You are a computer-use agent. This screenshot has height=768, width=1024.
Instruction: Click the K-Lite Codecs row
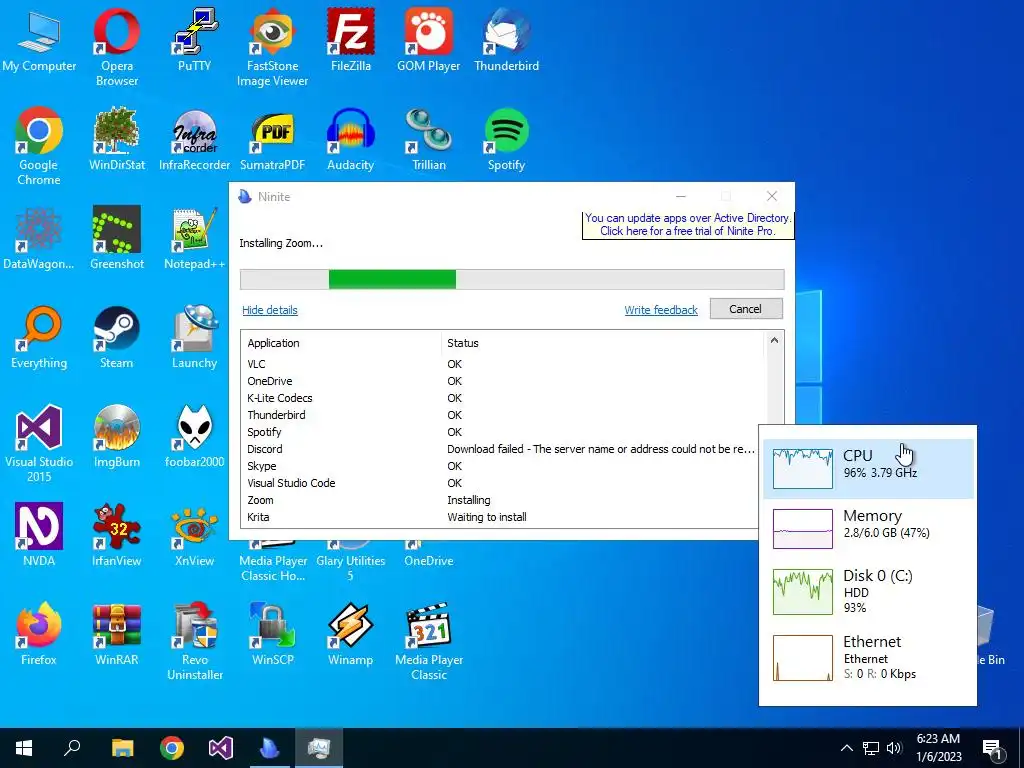(x=502, y=398)
